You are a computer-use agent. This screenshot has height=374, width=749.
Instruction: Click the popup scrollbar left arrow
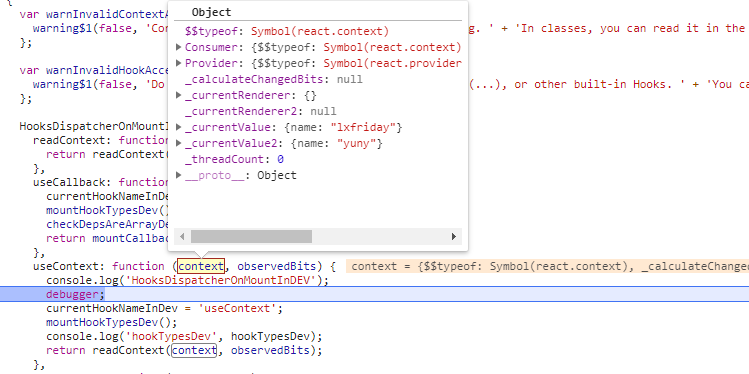182,236
